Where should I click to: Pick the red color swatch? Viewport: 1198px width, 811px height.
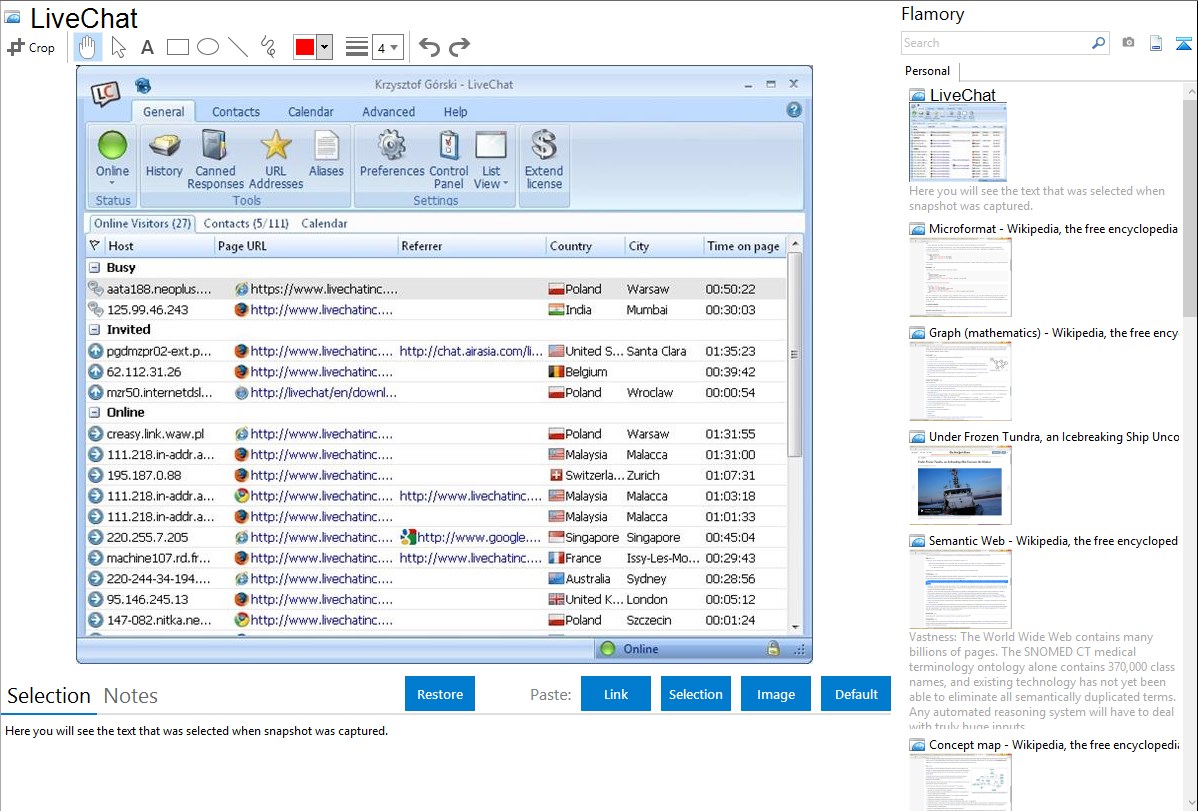click(305, 47)
